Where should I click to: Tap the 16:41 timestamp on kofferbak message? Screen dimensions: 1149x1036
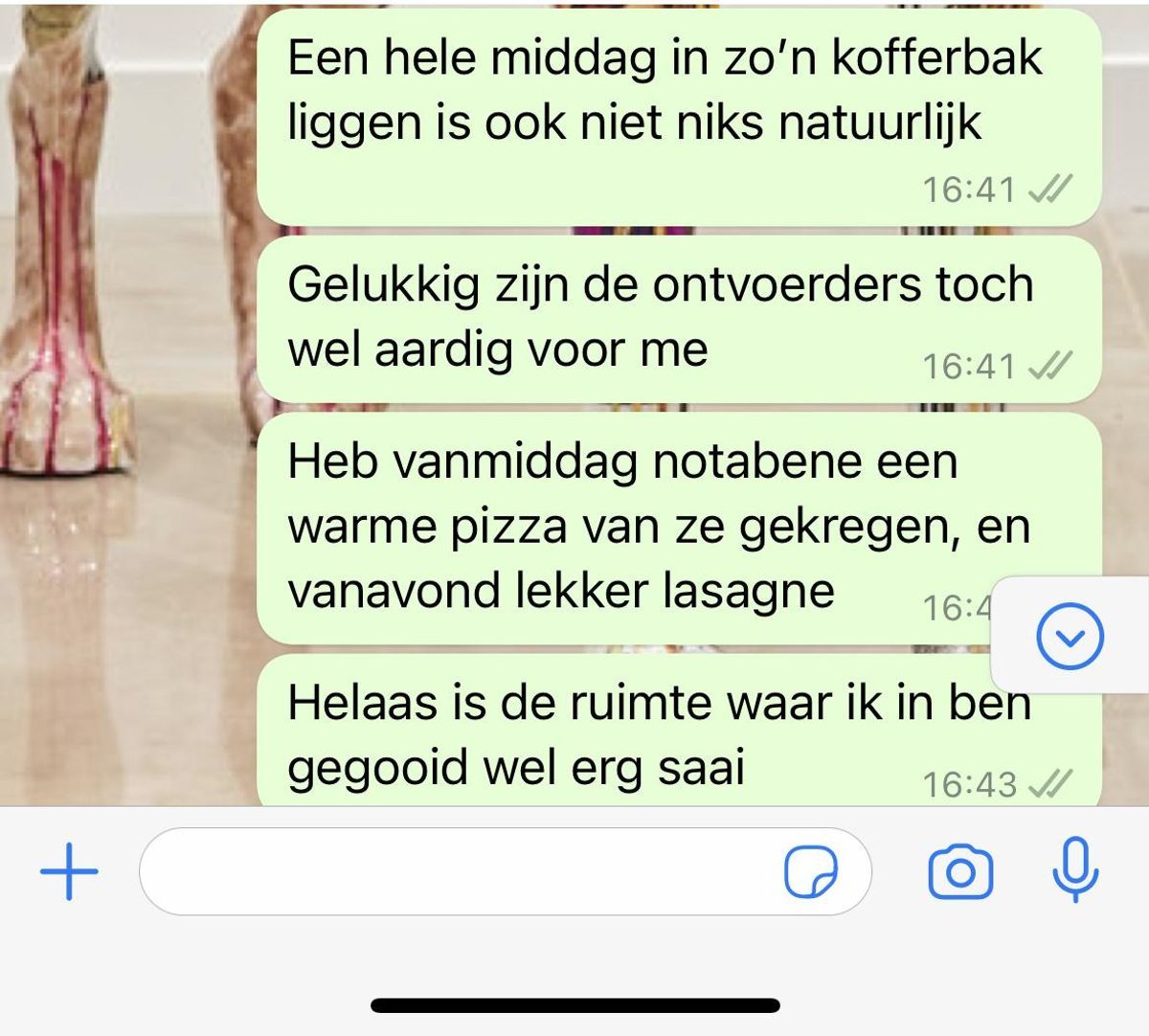(968, 190)
